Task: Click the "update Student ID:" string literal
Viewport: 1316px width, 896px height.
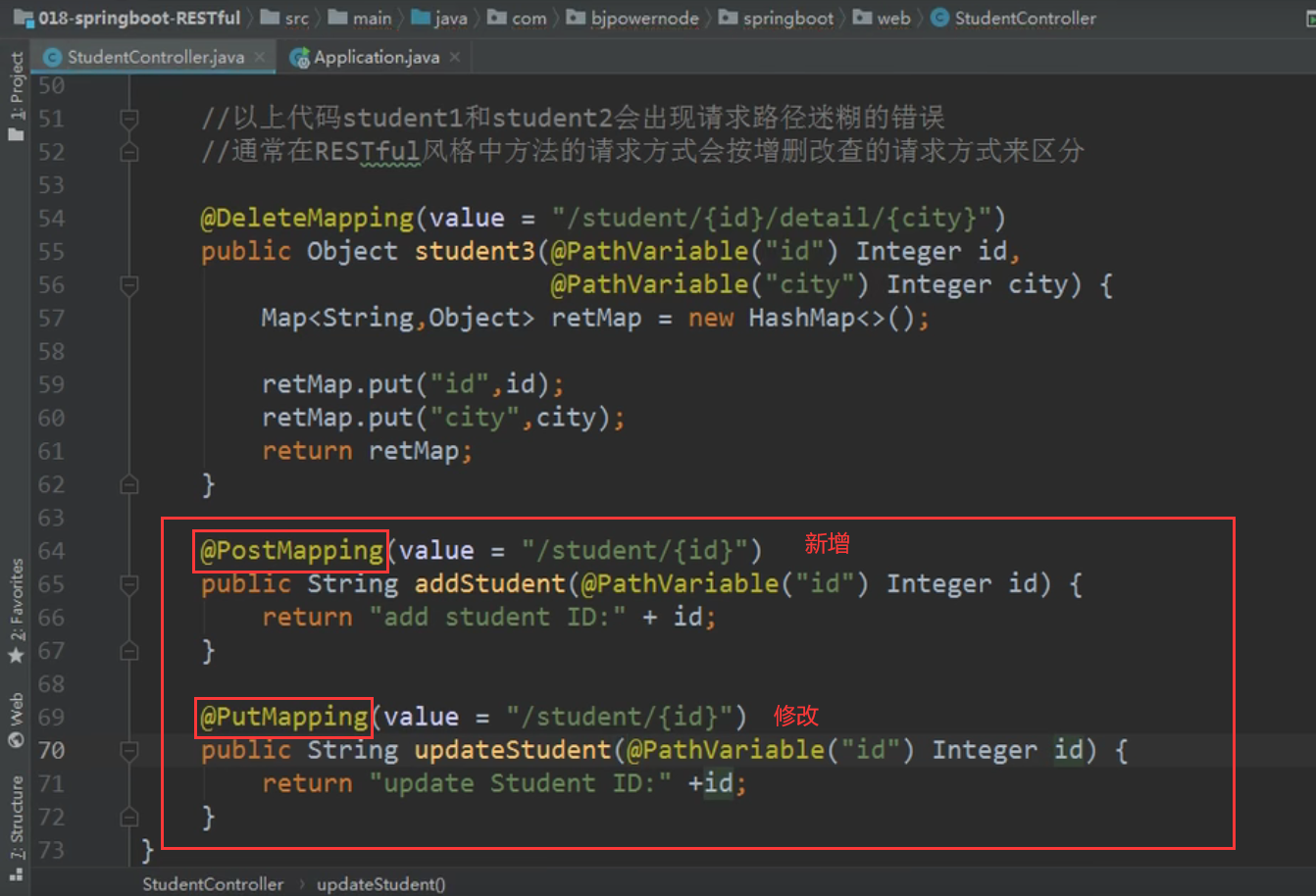Action: [520, 783]
